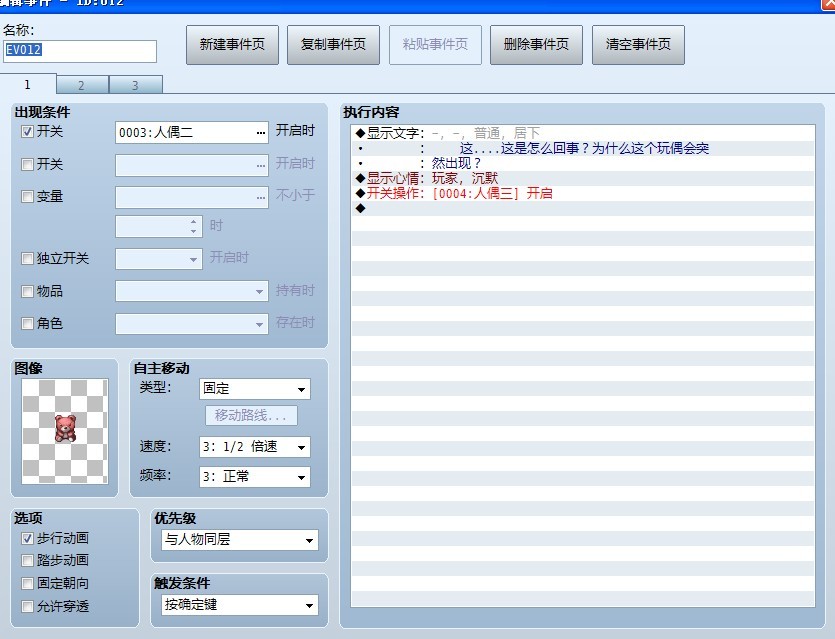
Task: Open the 频率 frequency dropdown
Action: coord(255,477)
